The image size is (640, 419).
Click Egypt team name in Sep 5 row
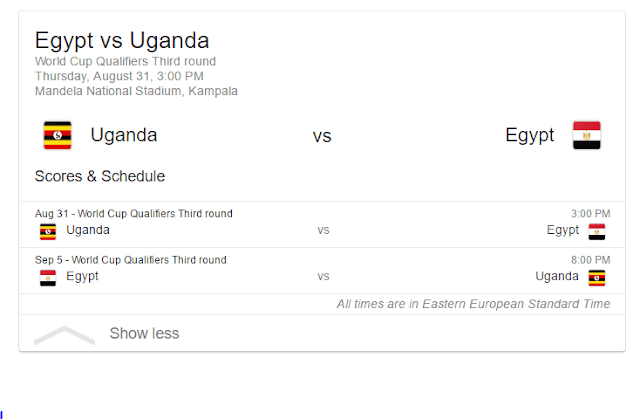82,277
